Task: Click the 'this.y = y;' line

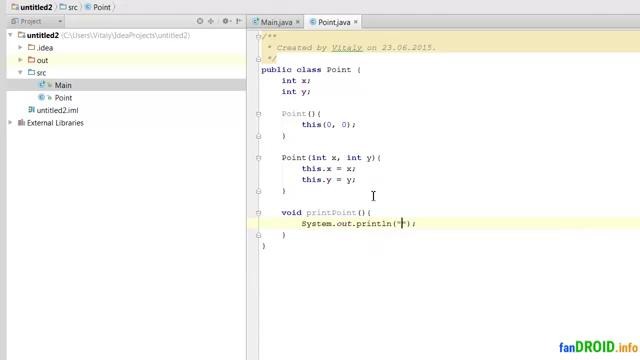Action: (x=329, y=180)
